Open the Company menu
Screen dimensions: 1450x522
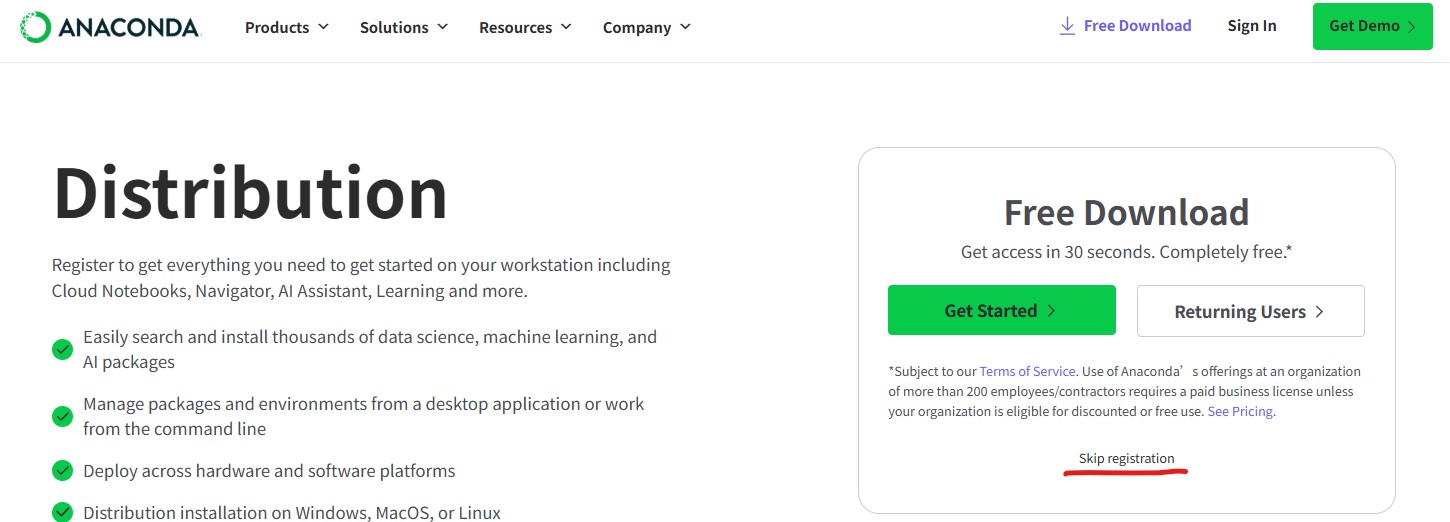pos(647,27)
